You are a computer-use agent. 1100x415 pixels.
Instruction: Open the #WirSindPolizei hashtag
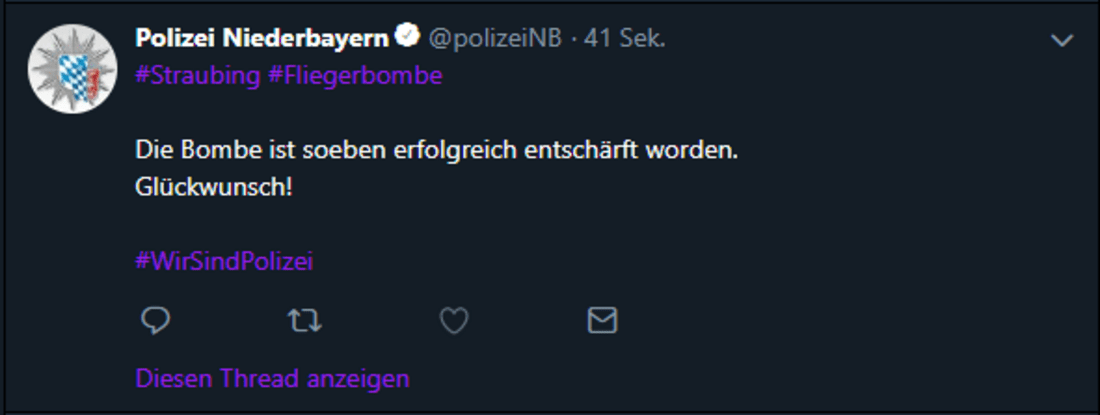click(225, 261)
